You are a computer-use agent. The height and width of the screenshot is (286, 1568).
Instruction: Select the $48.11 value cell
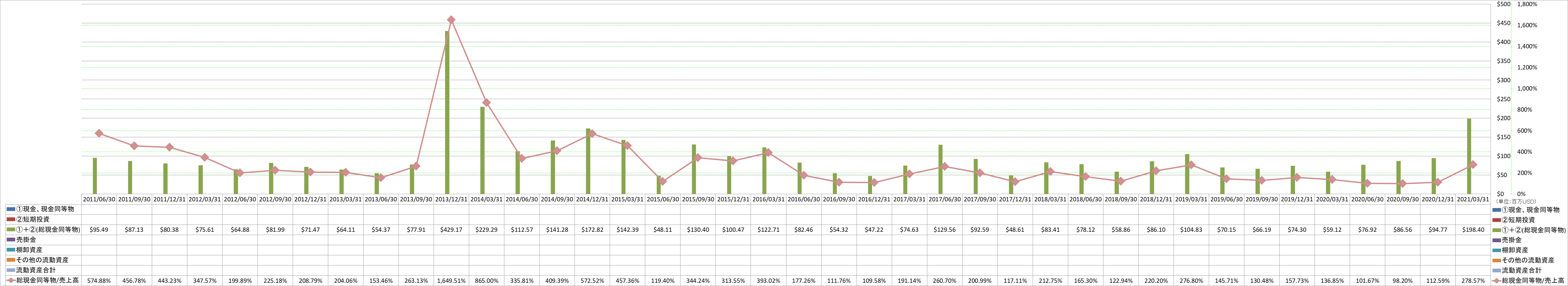point(663,229)
